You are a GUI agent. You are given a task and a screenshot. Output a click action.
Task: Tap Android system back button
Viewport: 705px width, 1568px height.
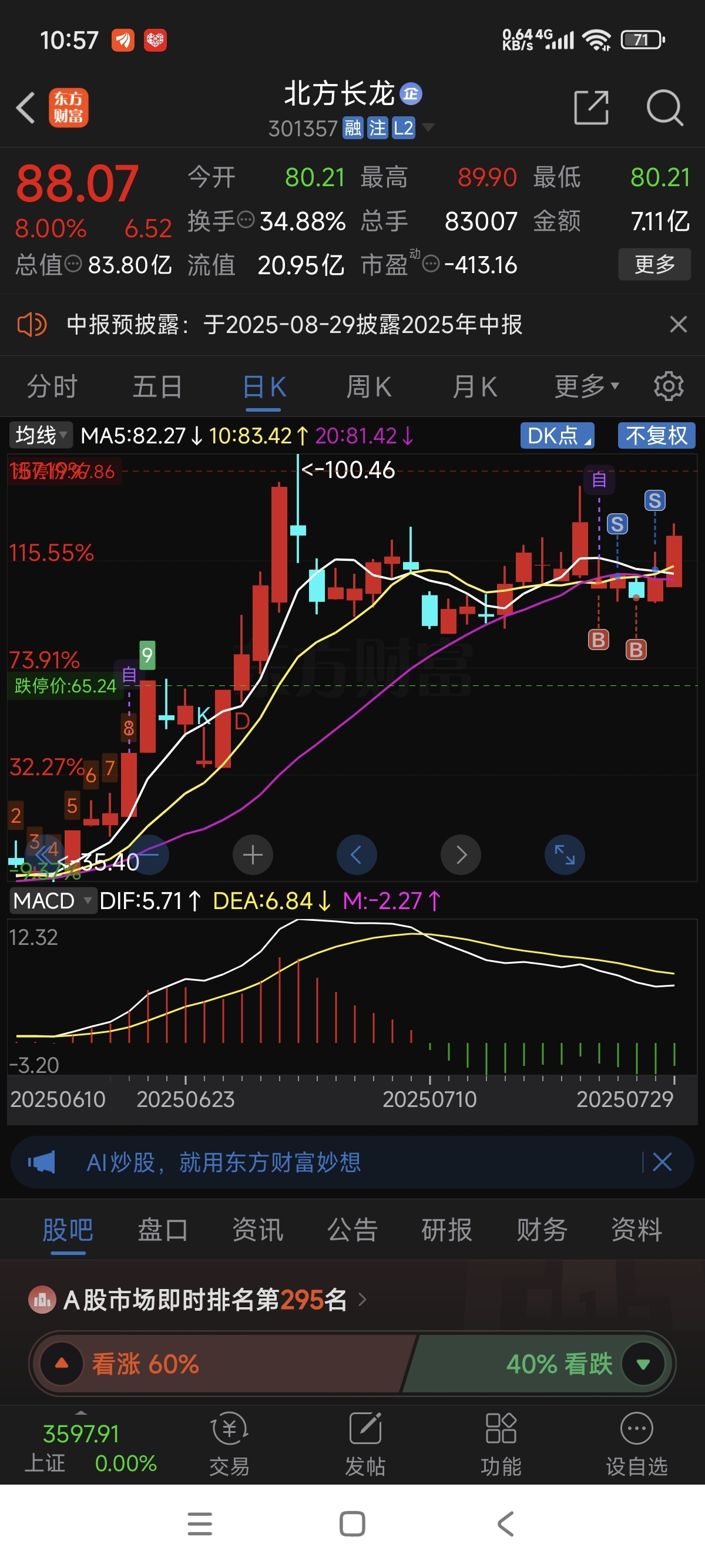tap(506, 1523)
